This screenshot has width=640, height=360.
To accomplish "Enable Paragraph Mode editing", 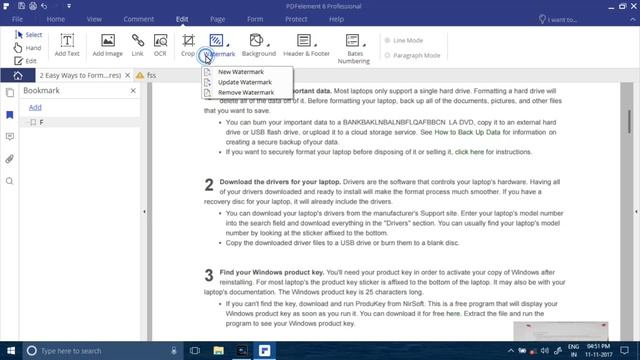I will [413, 55].
